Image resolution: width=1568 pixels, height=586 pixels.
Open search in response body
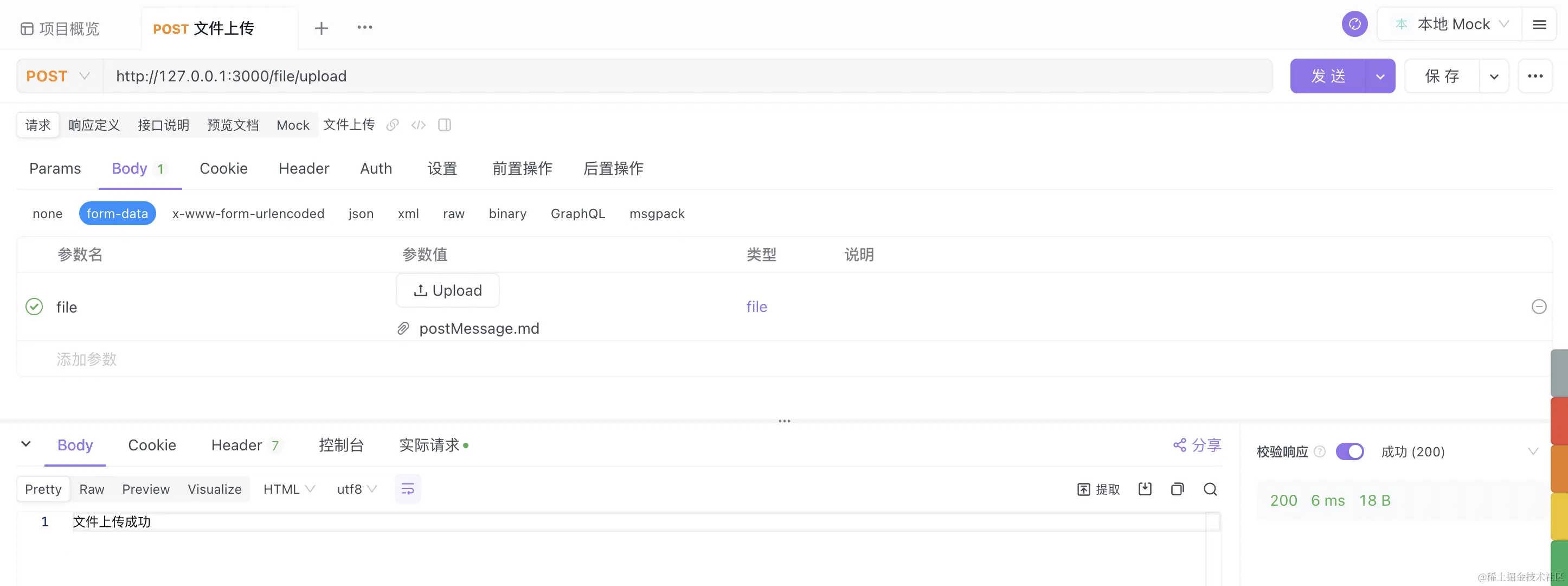(1210, 489)
